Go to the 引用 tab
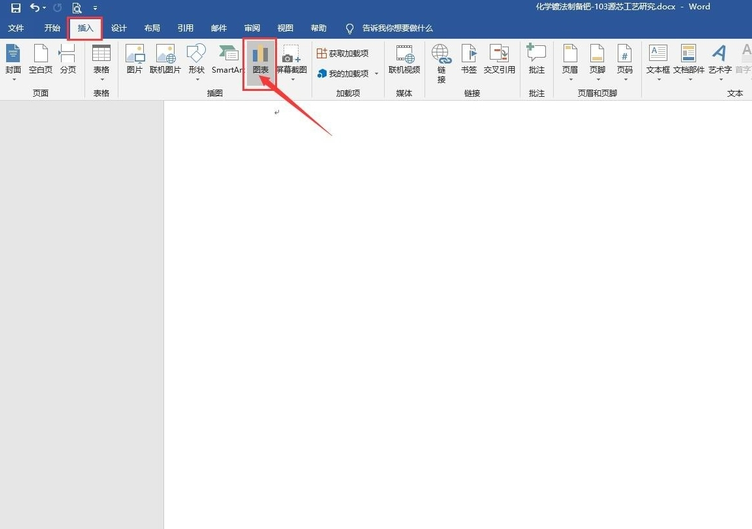The height and width of the screenshot is (529, 752). coord(185,28)
